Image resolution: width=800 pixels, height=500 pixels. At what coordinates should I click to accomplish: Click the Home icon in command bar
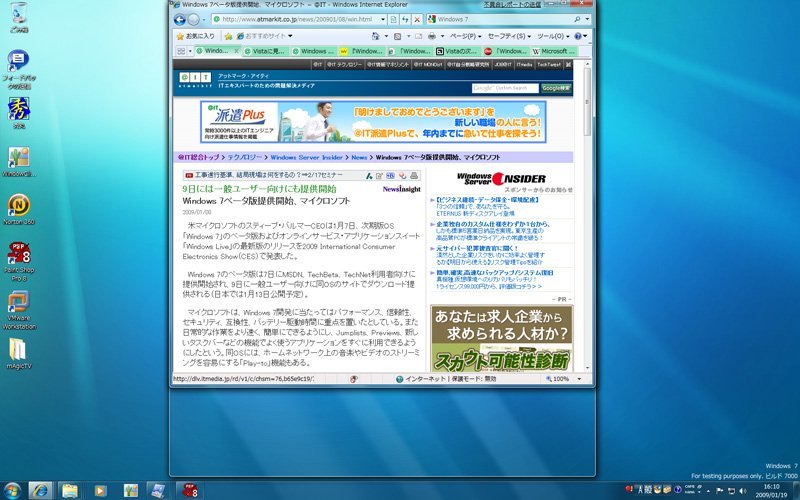(x=376, y=36)
